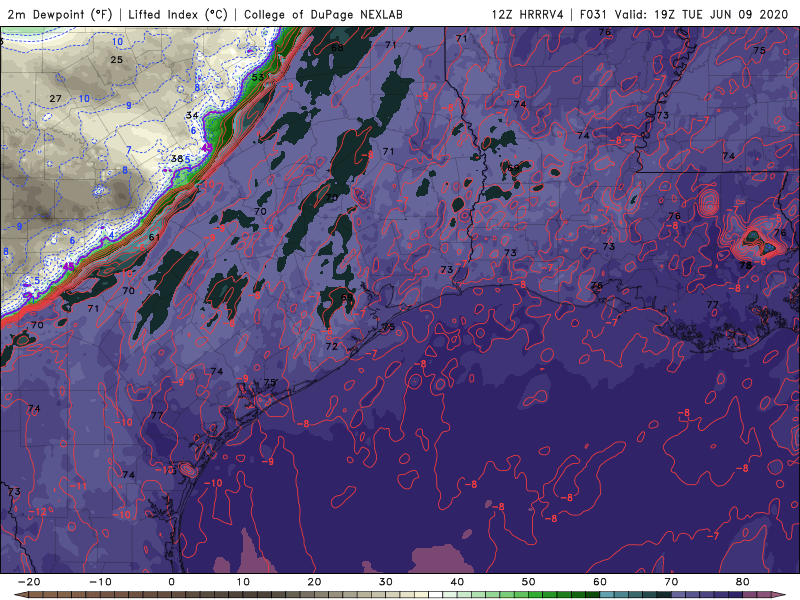Click 'Valid: 19Z TUE JUN 09 2020' text
Image resolution: width=800 pixels, height=600 pixels.
coord(702,14)
